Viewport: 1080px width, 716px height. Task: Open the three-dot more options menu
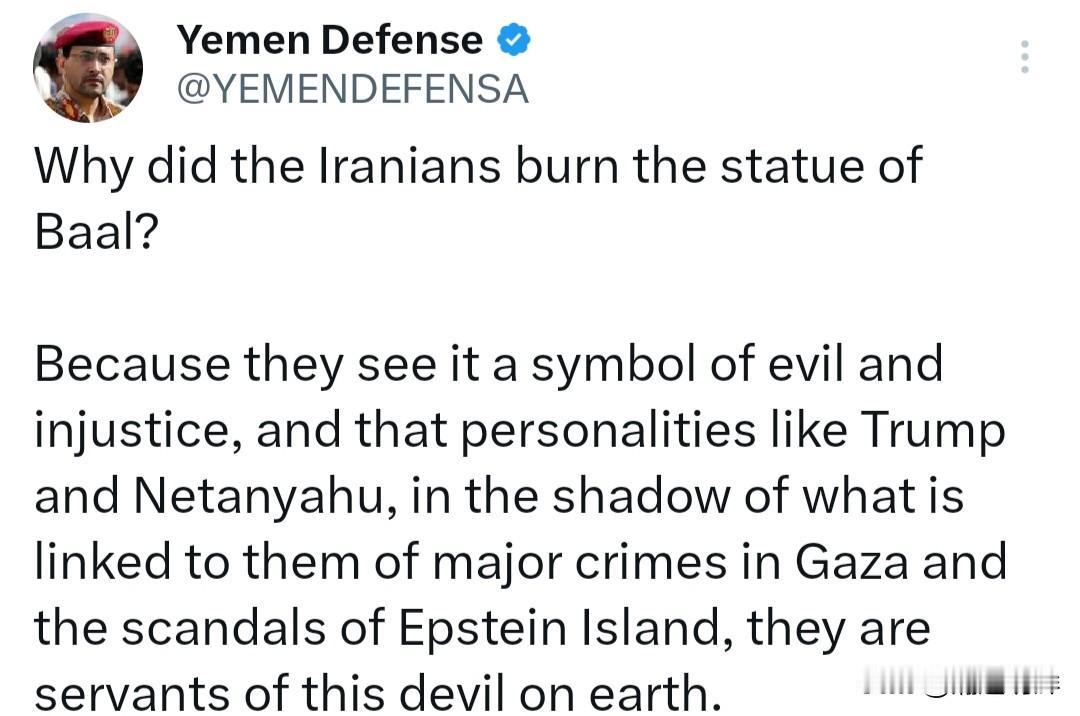coord(1024,57)
